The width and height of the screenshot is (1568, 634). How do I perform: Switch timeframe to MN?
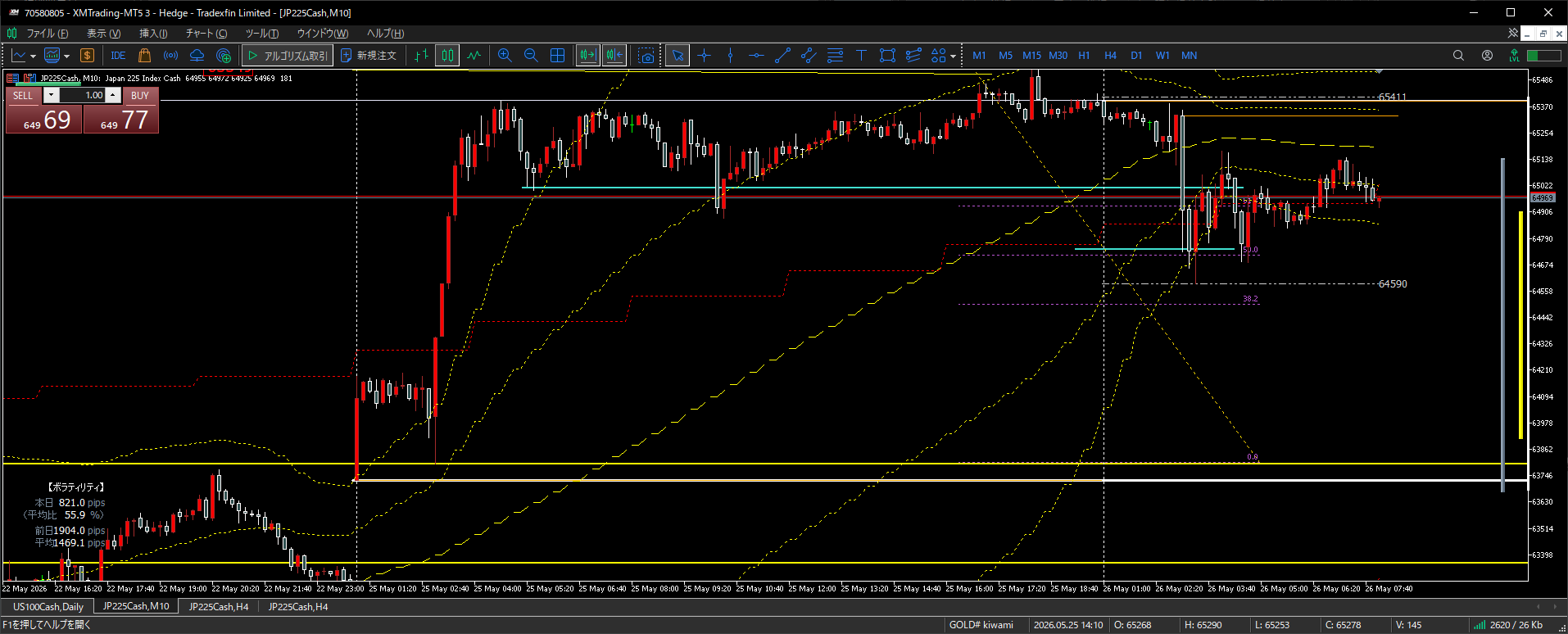click(x=1189, y=56)
